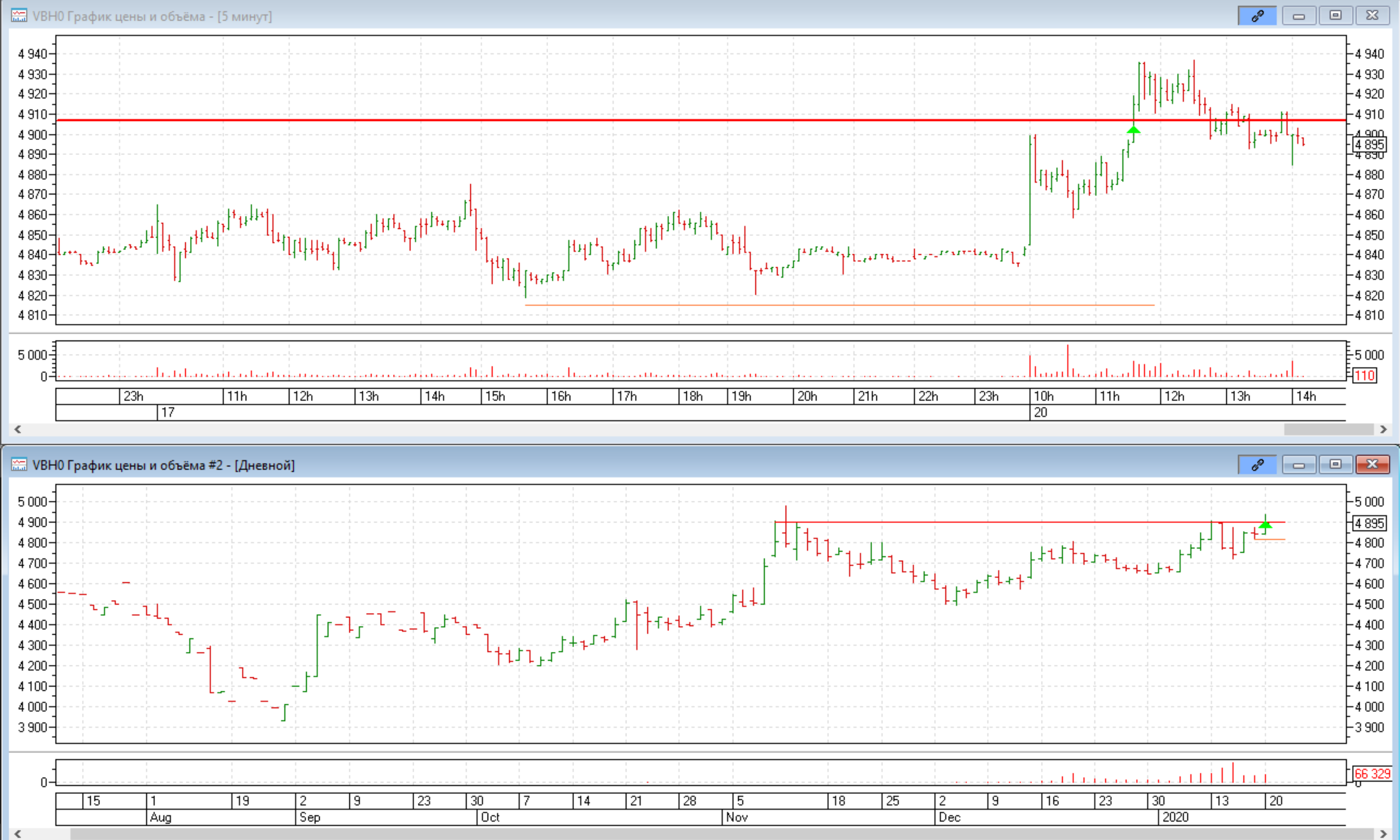Screen dimensions: 1400x840
Task: Click the Sep month label on the daily axis
Action: coord(310,817)
